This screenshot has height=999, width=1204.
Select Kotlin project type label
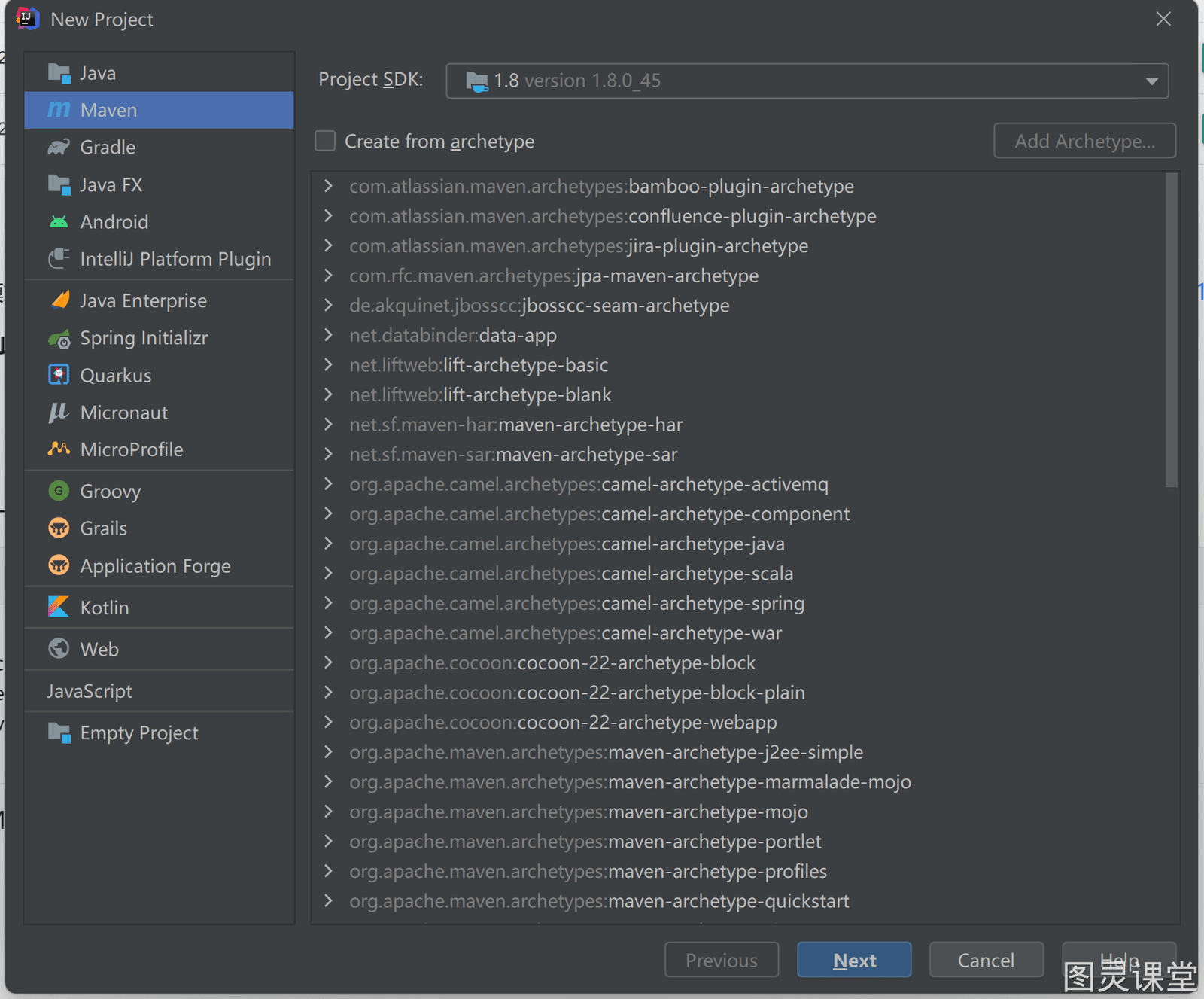pyautogui.click(x=105, y=608)
